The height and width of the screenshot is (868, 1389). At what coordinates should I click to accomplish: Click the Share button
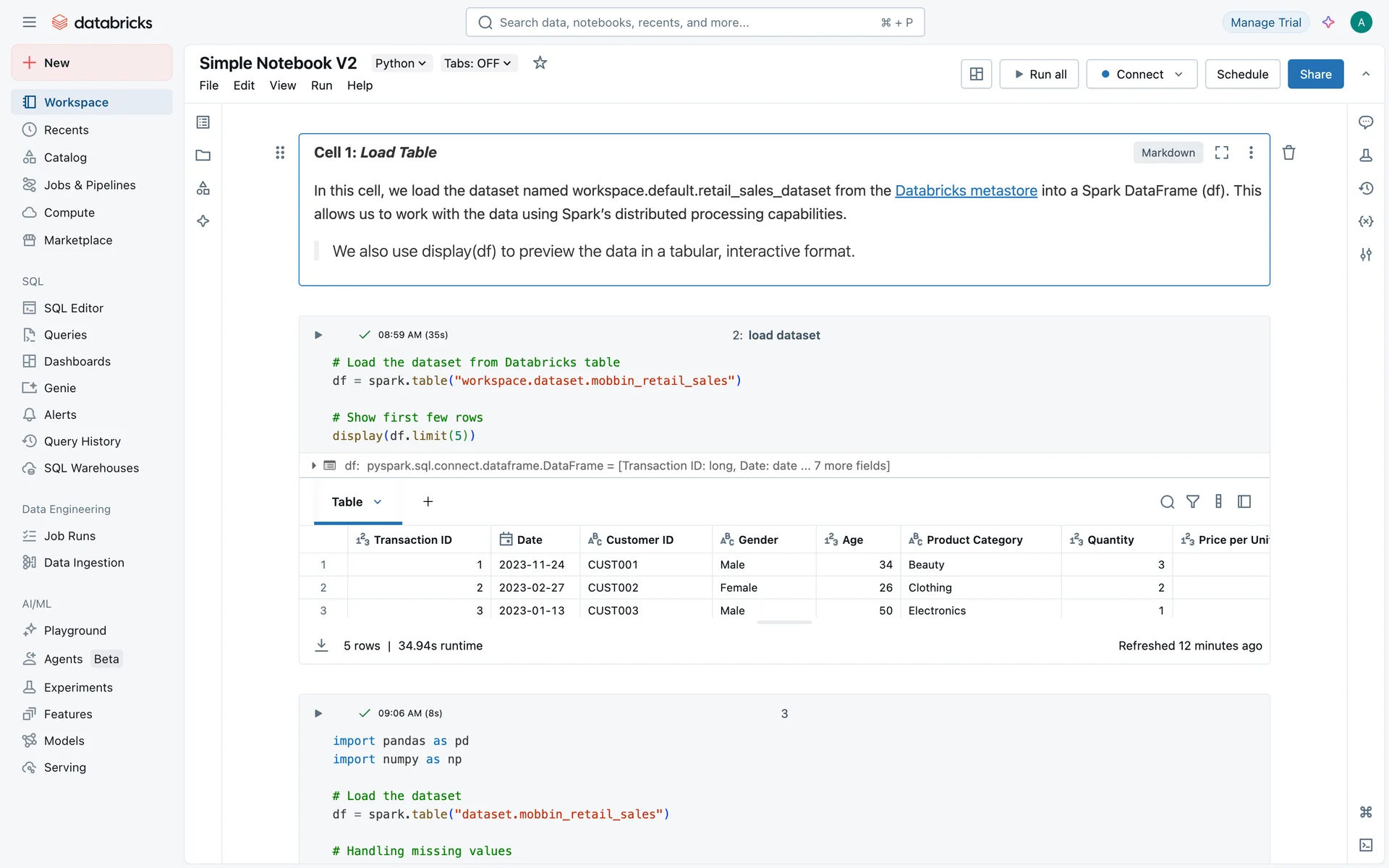pyautogui.click(x=1314, y=74)
